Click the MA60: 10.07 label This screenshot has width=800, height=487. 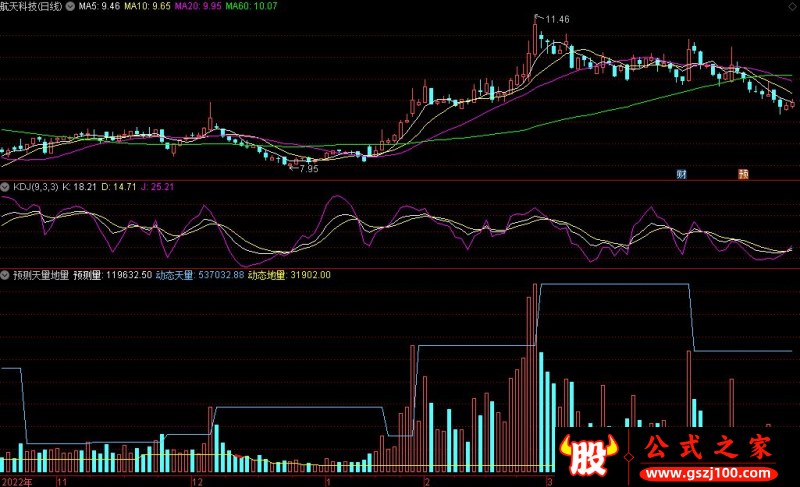252,7
